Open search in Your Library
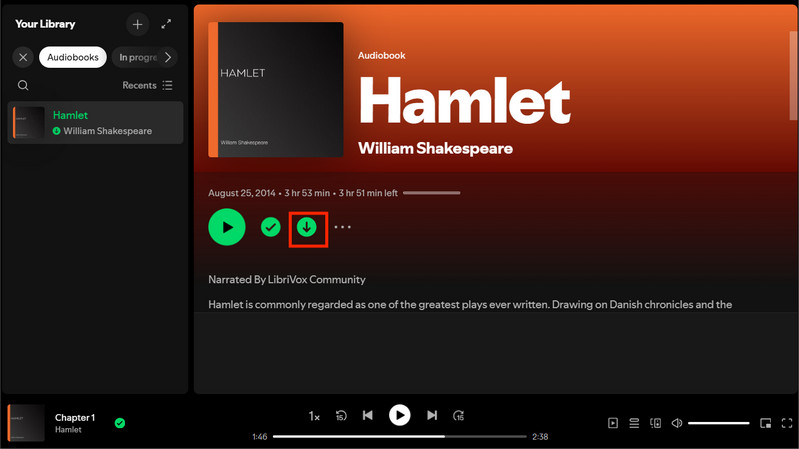The height and width of the screenshot is (449, 799). click(x=23, y=85)
